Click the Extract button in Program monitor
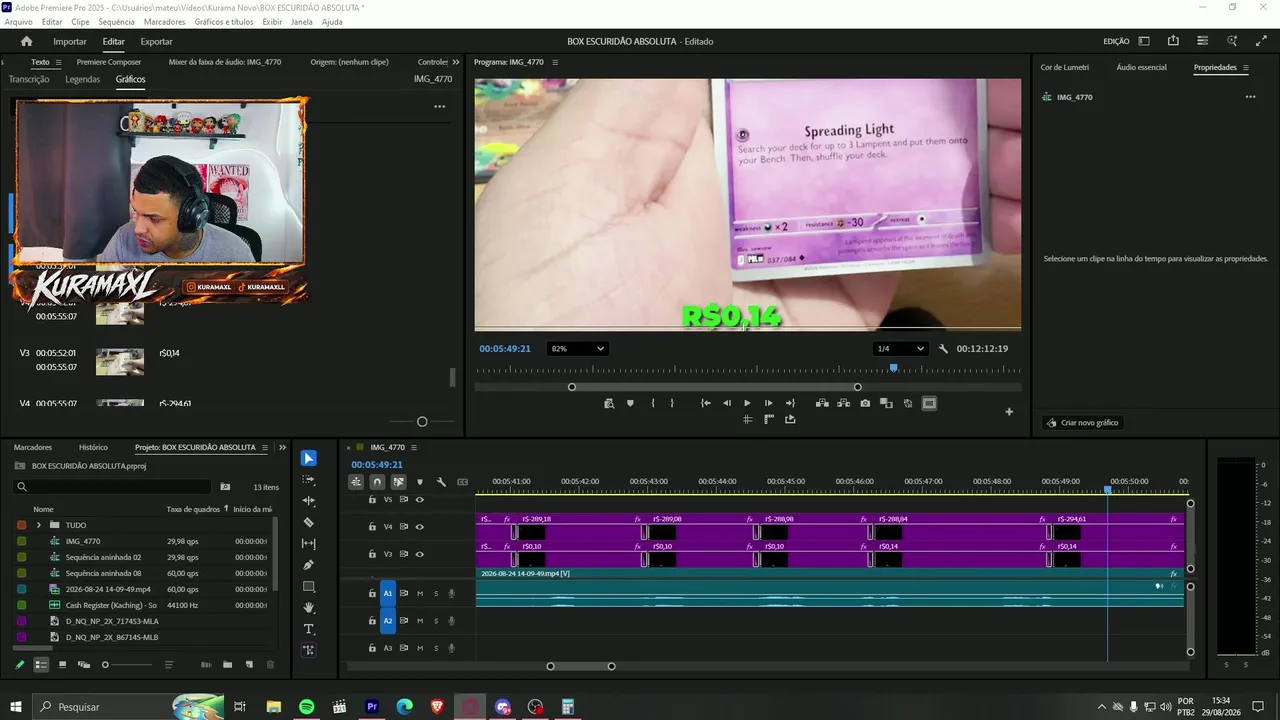The width and height of the screenshot is (1280, 720). pos(844,403)
